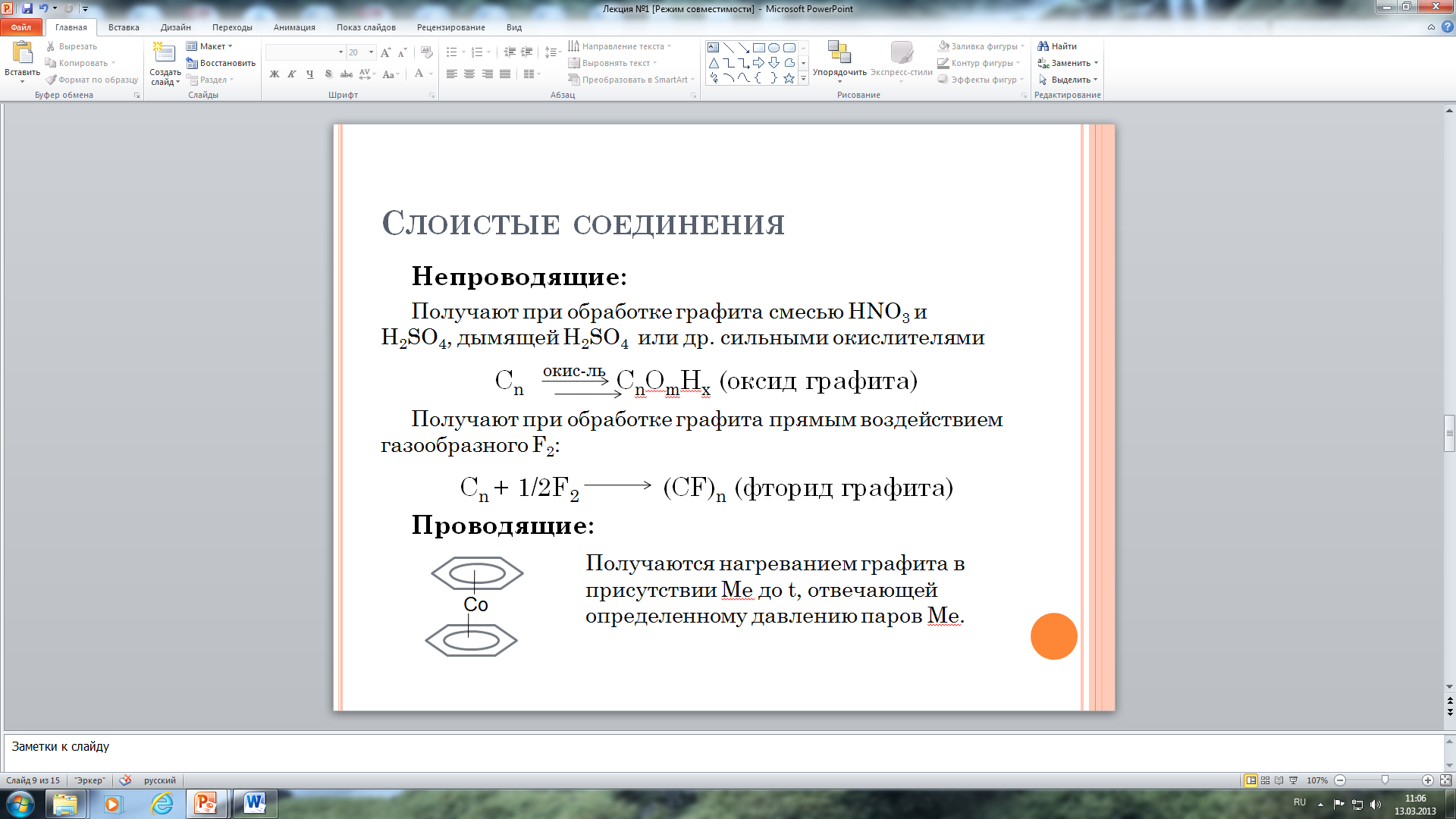Open Internet Explorer from taskbar
1456x819 pixels.
(162, 803)
